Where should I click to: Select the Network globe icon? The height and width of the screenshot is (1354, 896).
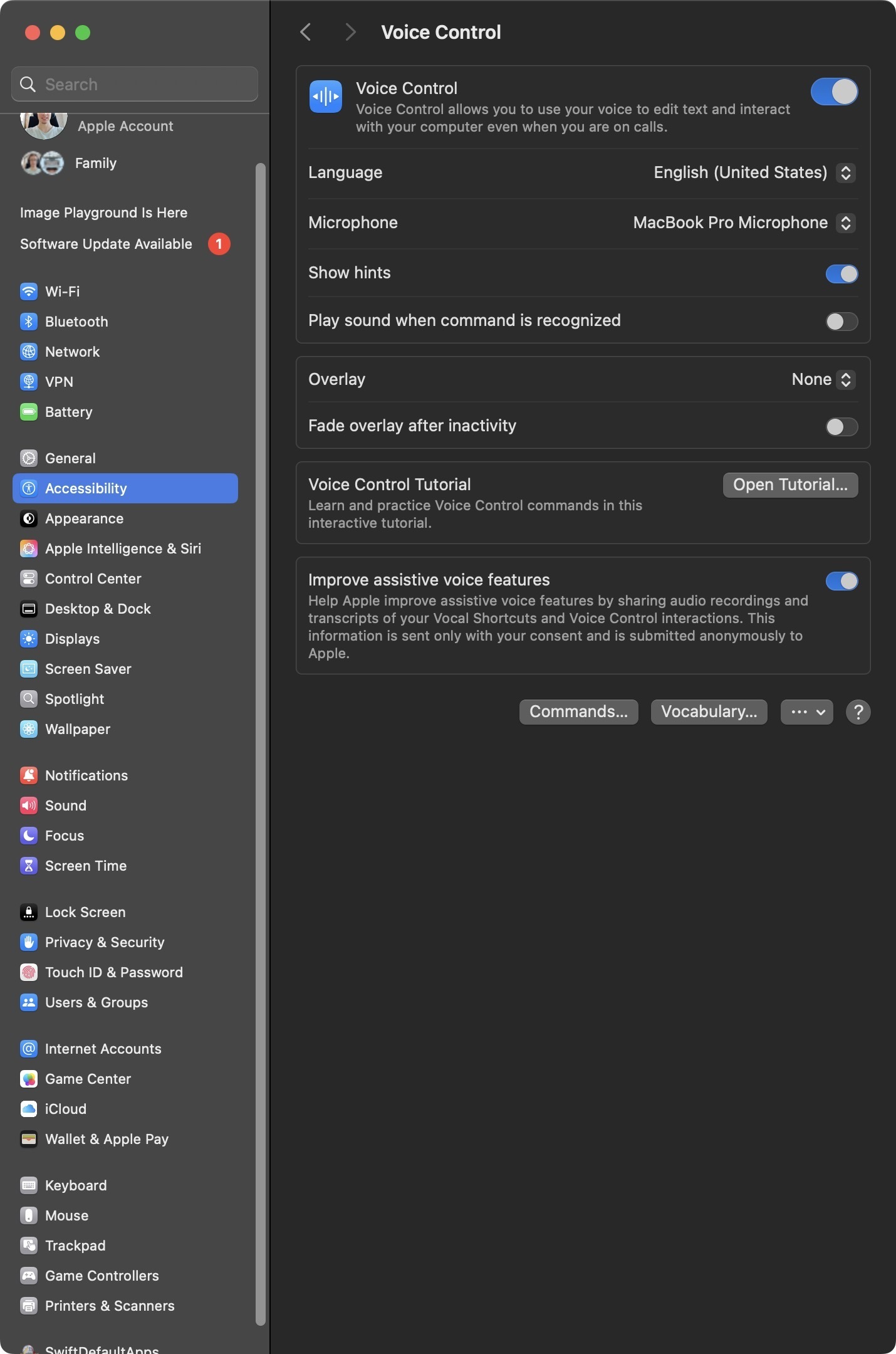pyautogui.click(x=29, y=352)
